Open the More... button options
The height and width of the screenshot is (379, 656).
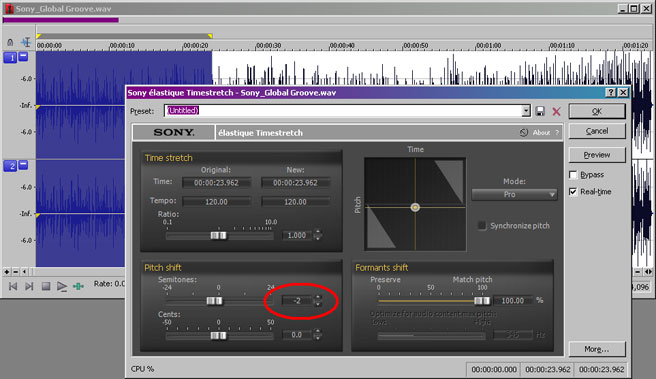coord(597,349)
